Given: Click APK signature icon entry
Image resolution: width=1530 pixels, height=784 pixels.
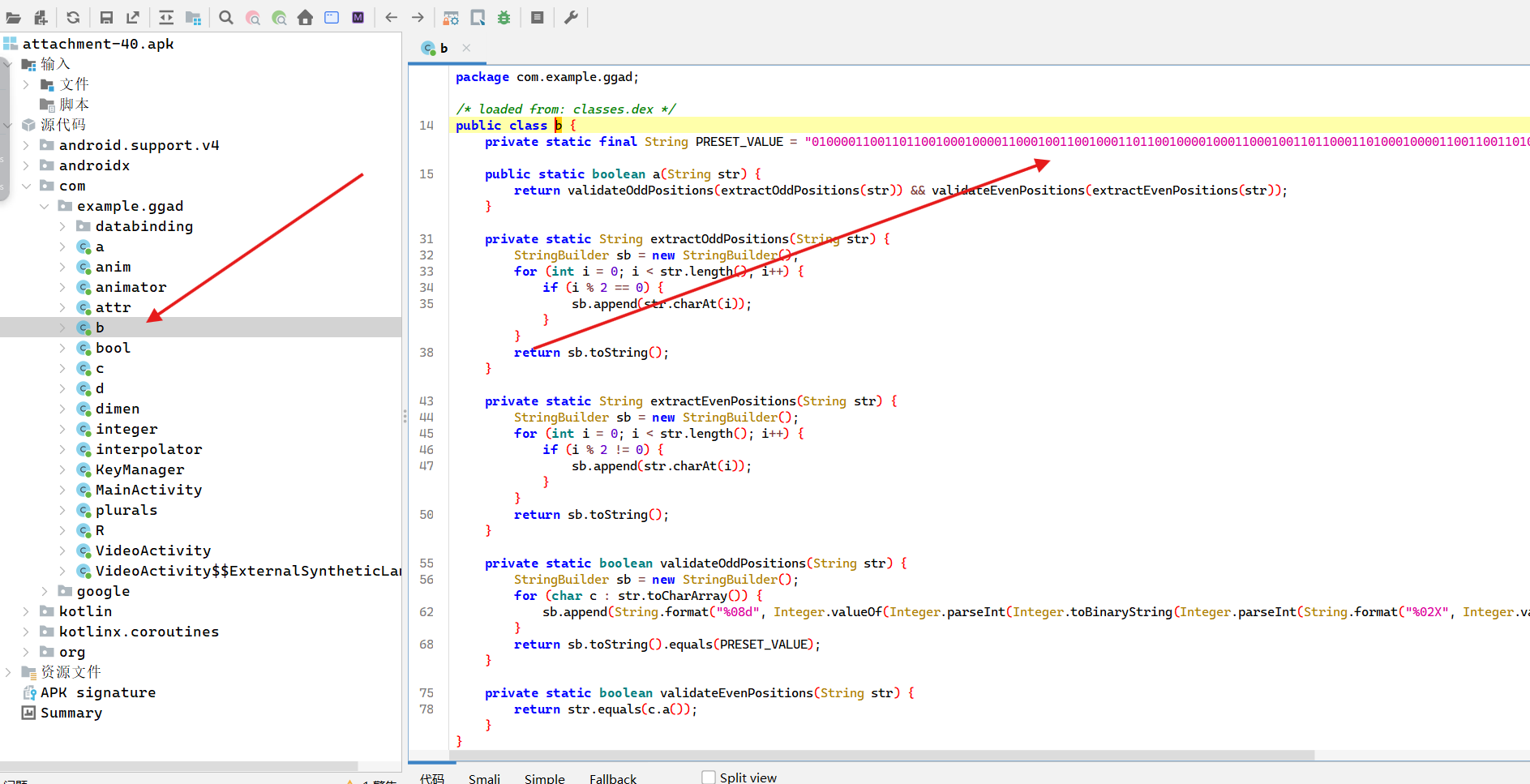Looking at the screenshot, I should pos(29,692).
